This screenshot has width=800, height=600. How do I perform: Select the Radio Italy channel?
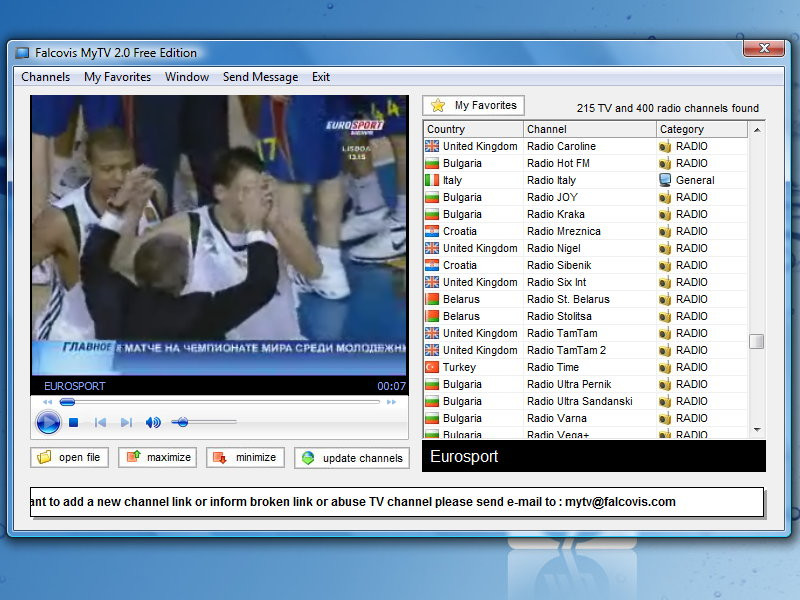(x=586, y=180)
